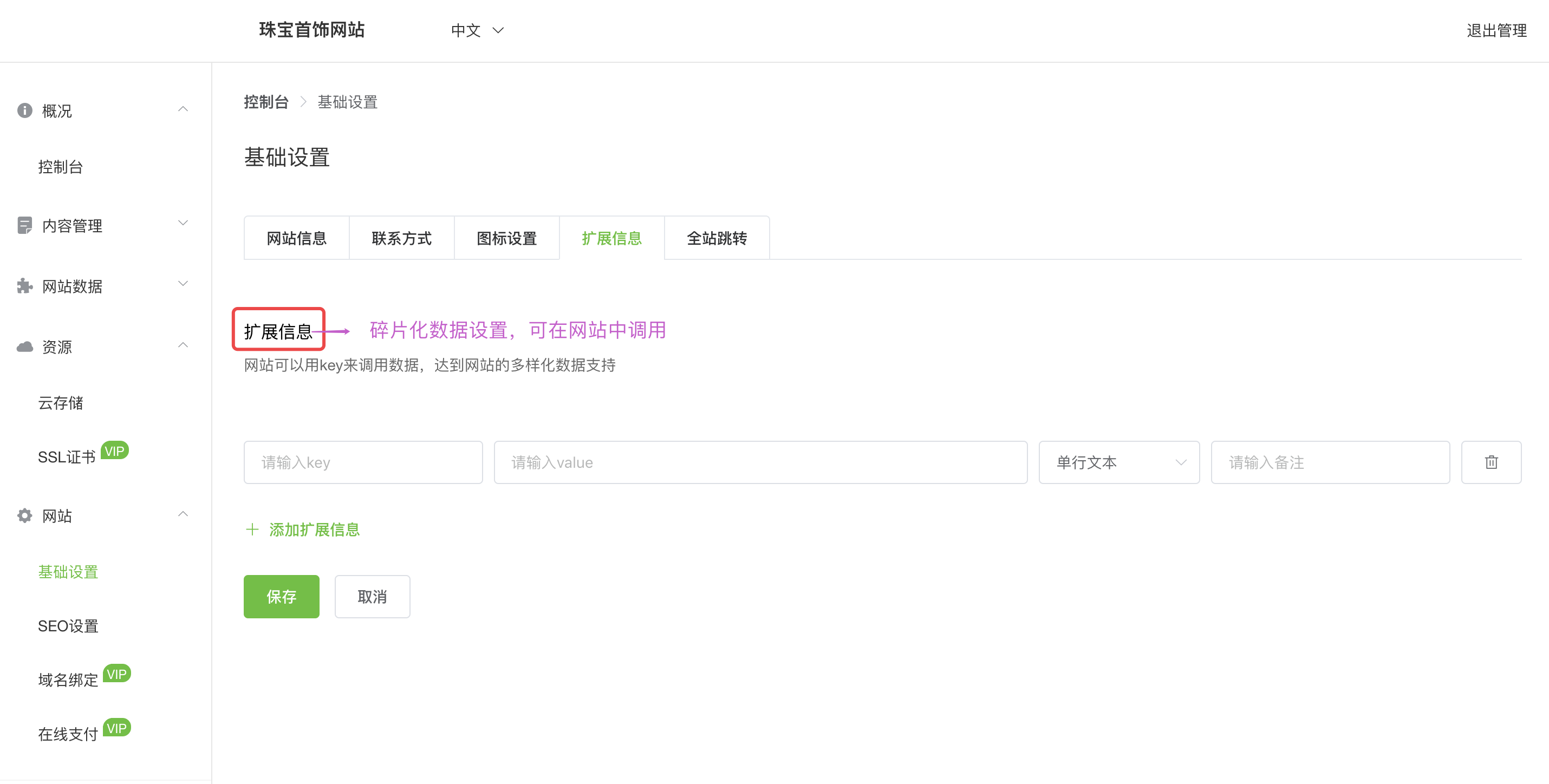Click the VIP badge next to SSL证书
This screenshot has width=1549, height=784.
pos(114,451)
